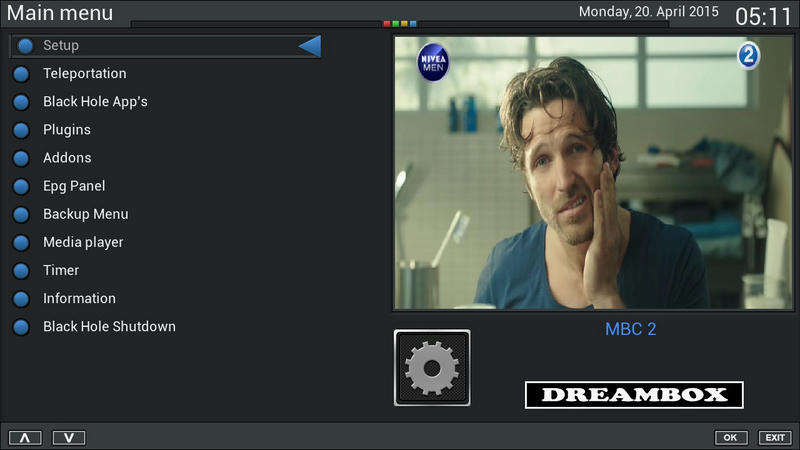Open the Addons menu entry
Image resolution: width=800 pixels, height=450 pixels.
click(67, 158)
